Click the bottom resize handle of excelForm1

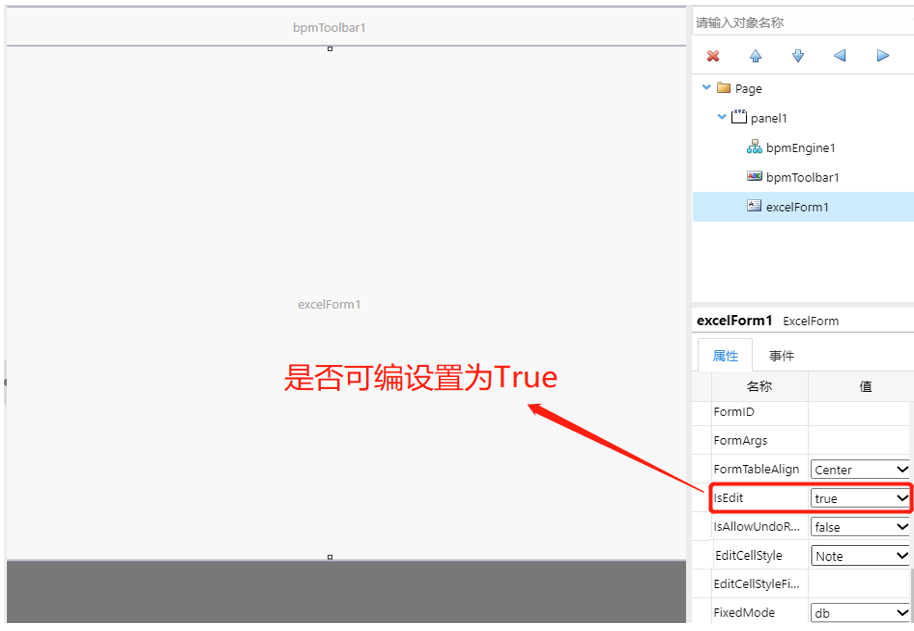click(x=330, y=558)
